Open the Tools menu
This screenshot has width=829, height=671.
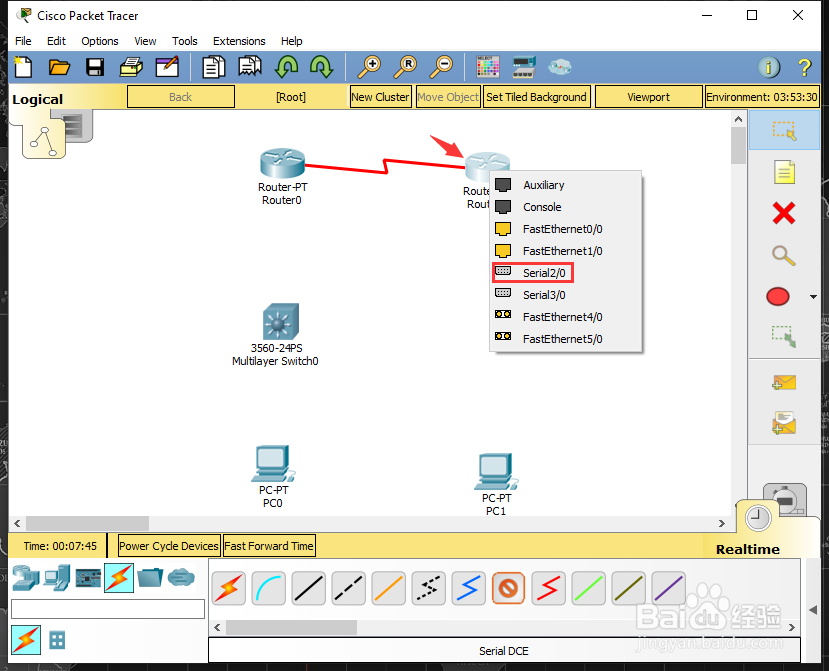(185, 41)
